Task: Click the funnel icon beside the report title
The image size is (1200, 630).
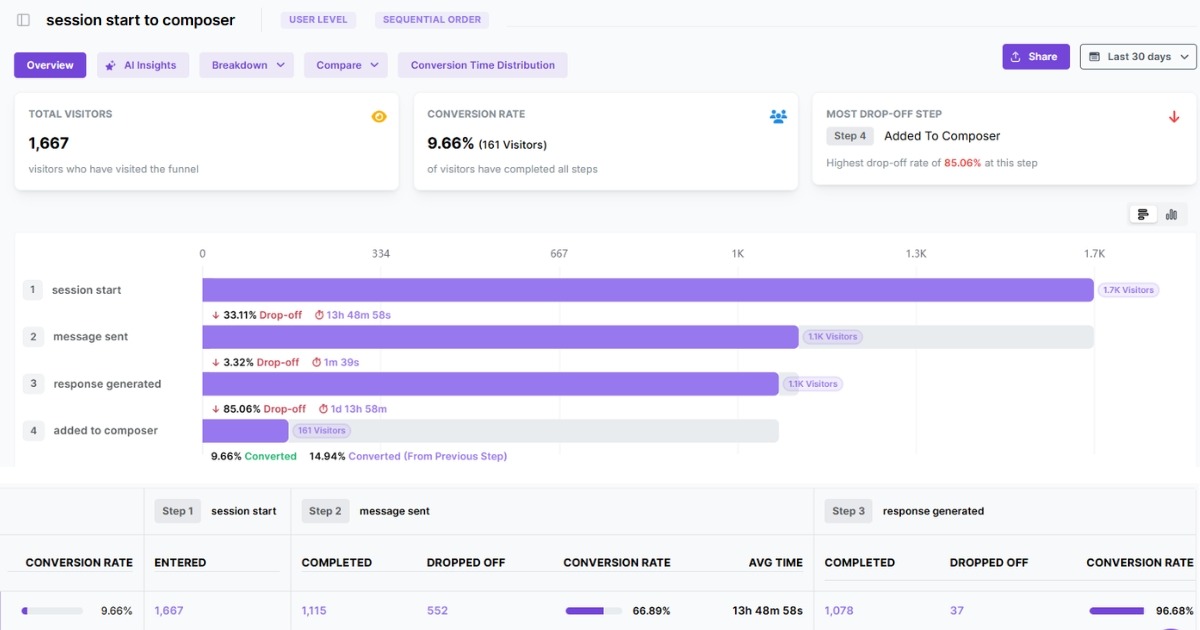Action: pos(22,19)
